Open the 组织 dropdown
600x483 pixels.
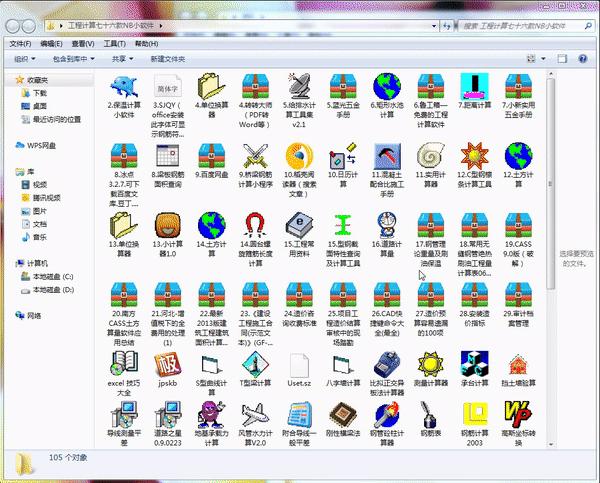click(24, 59)
